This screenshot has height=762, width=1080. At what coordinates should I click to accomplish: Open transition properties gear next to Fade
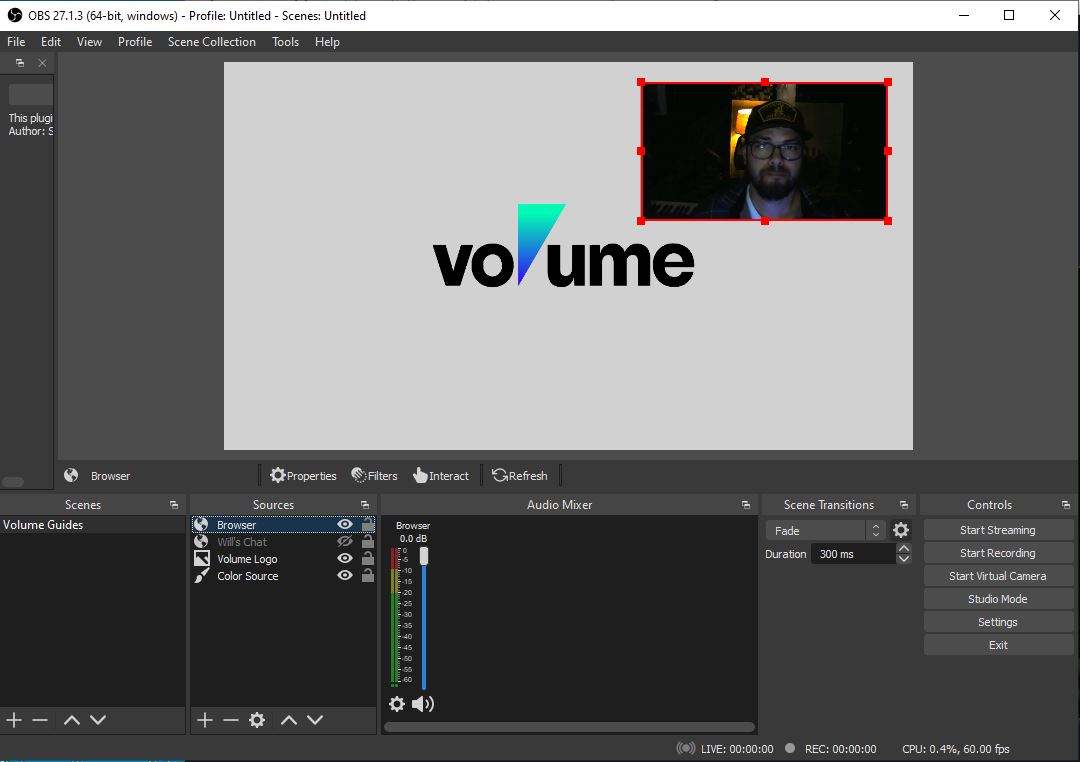click(900, 530)
